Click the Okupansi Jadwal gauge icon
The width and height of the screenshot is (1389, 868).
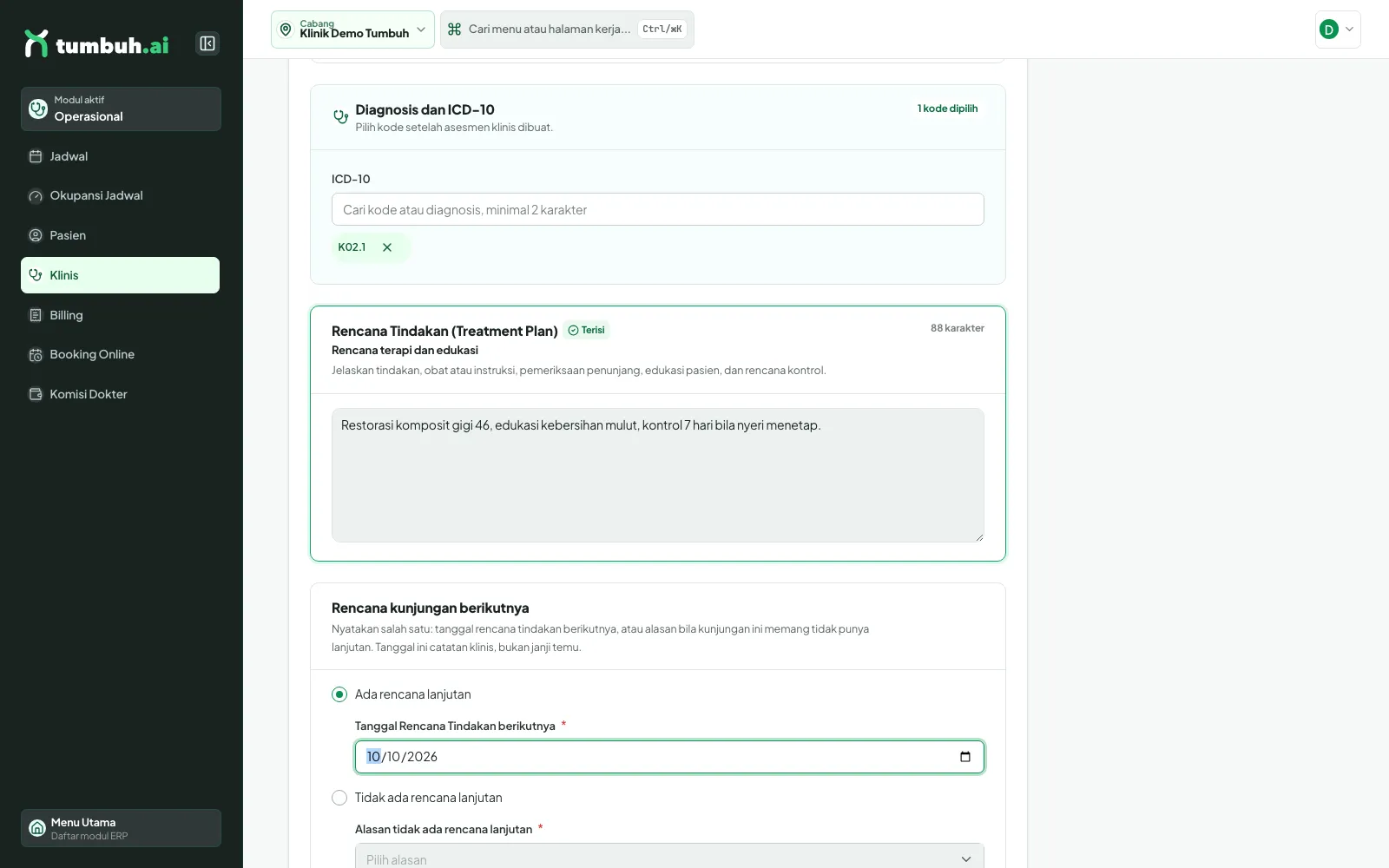[36, 196]
